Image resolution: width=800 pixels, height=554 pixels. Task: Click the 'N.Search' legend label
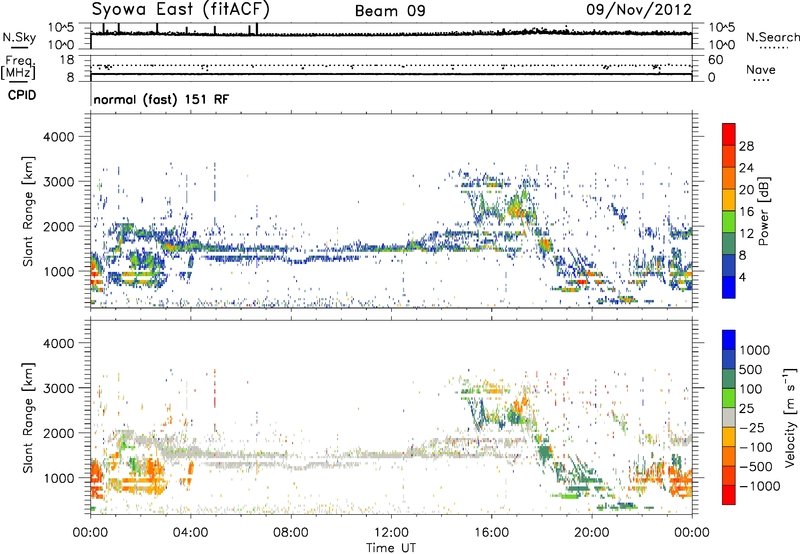tap(772, 37)
